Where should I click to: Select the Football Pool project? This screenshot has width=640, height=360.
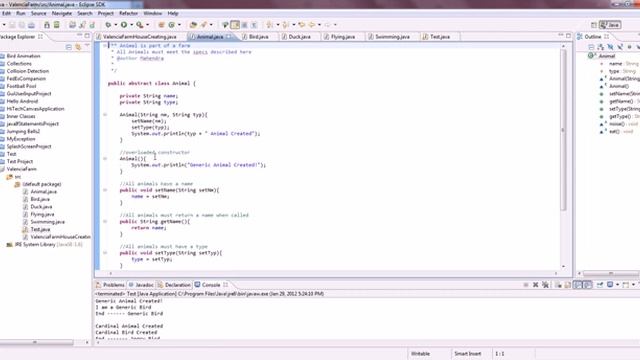click(x=21, y=86)
